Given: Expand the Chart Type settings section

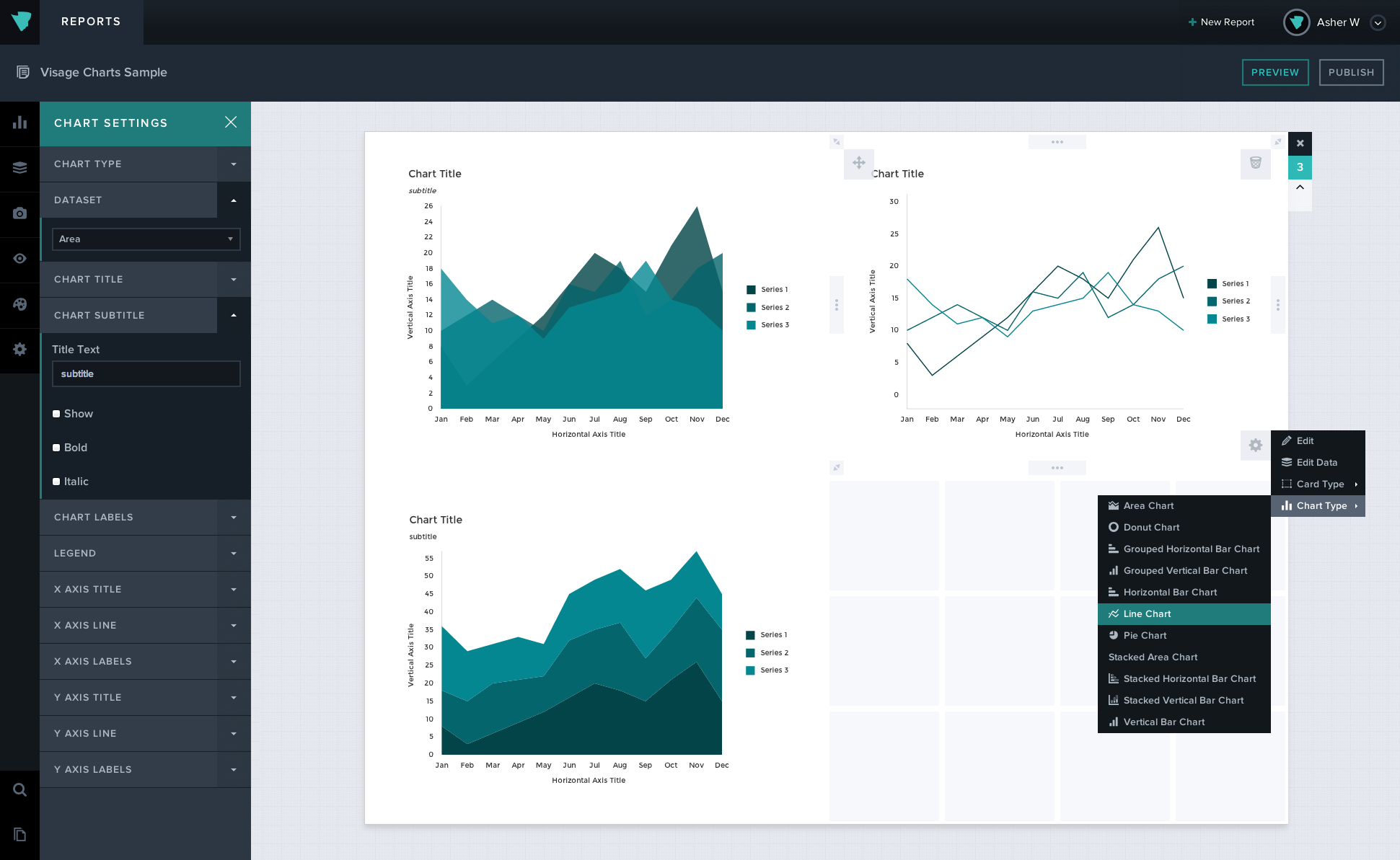Looking at the screenshot, I should (x=145, y=164).
